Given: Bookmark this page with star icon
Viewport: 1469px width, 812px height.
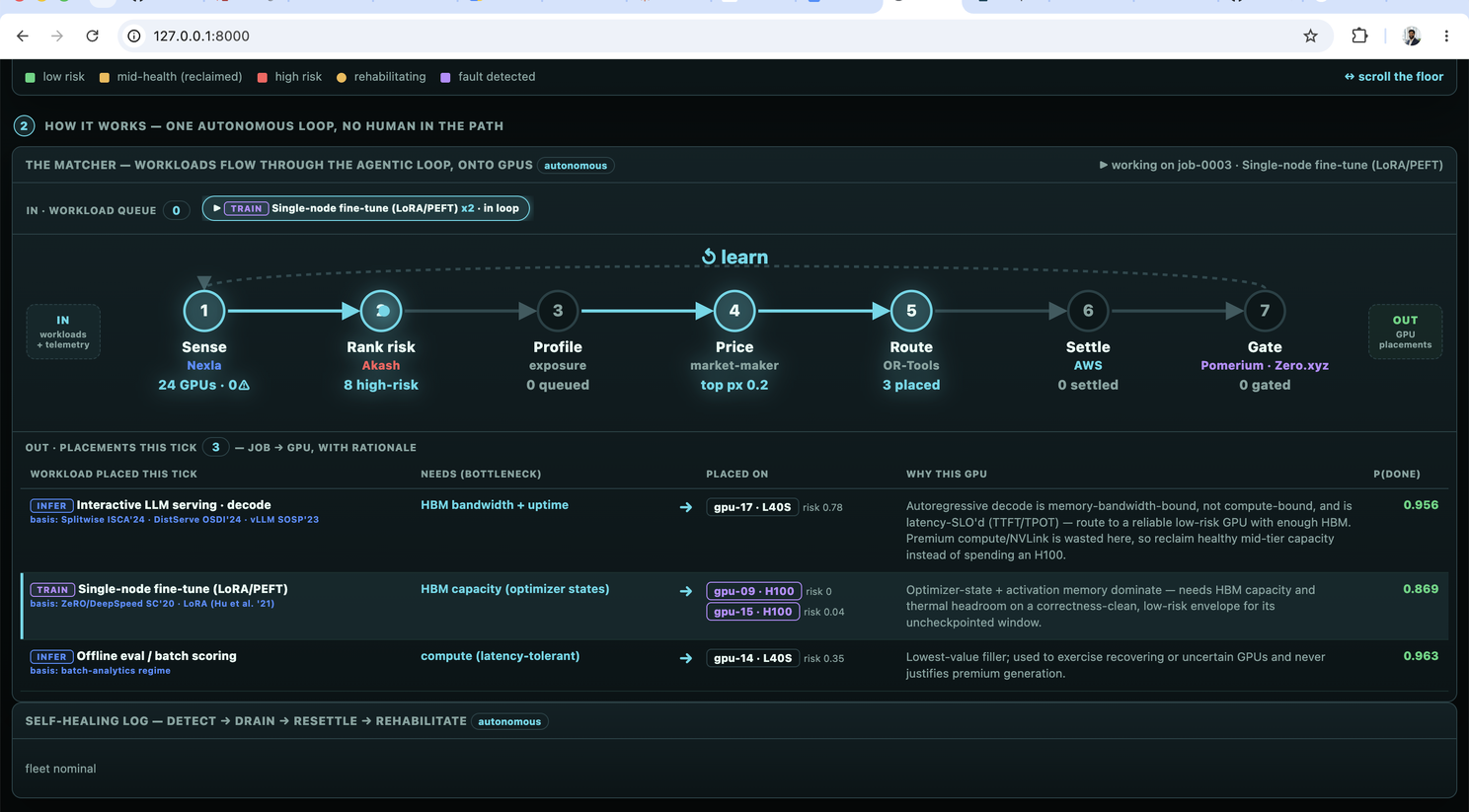Looking at the screenshot, I should point(1310,36).
